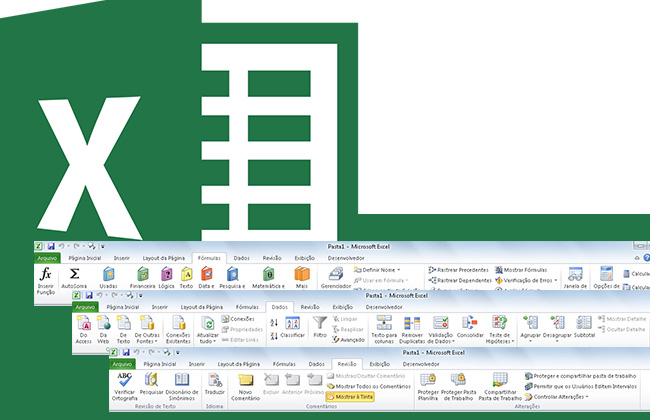
Task: Click Da Web import icon
Action: coord(103,323)
